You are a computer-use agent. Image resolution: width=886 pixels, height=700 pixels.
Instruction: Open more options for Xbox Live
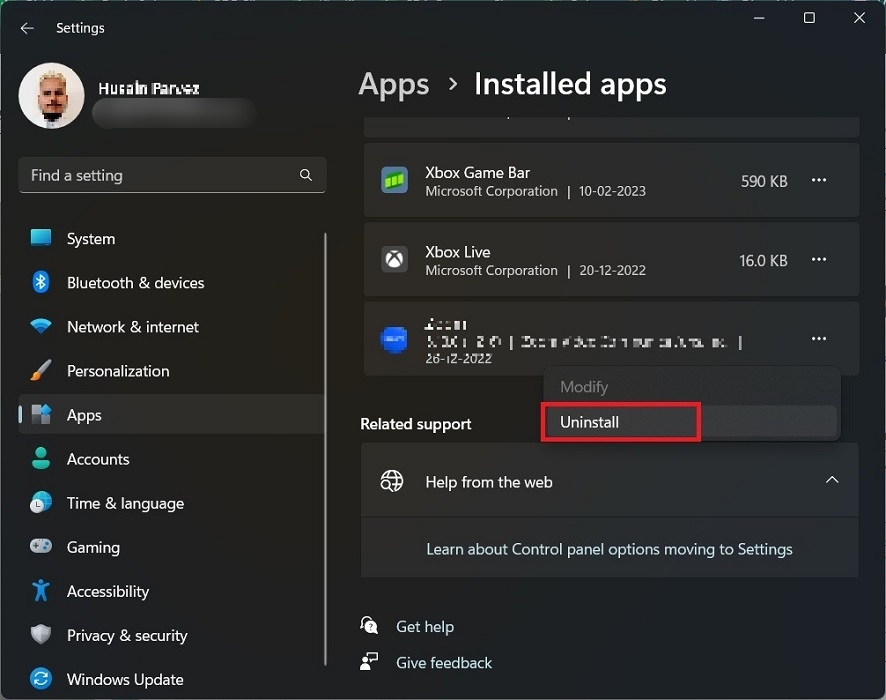(x=819, y=260)
